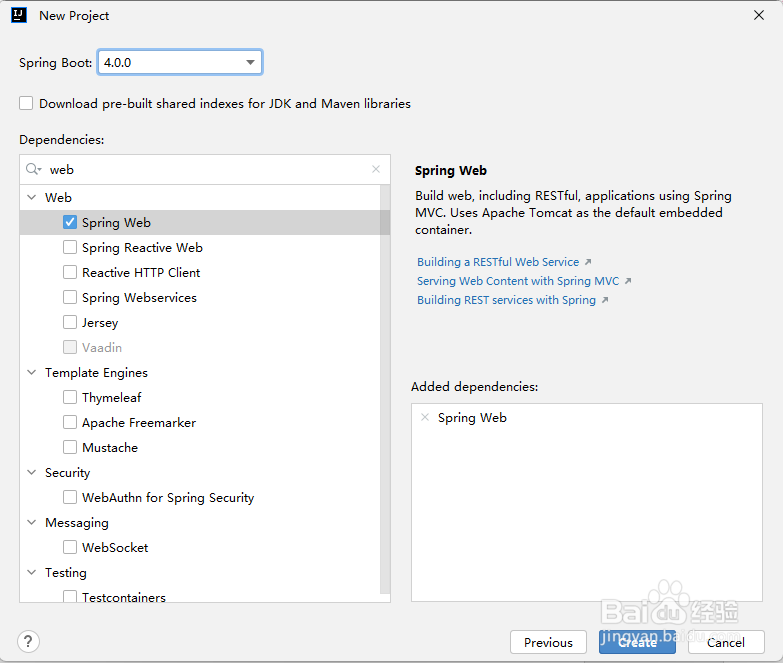Collapse the Security category
The height and width of the screenshot is (663, 783).
(32, 473)
